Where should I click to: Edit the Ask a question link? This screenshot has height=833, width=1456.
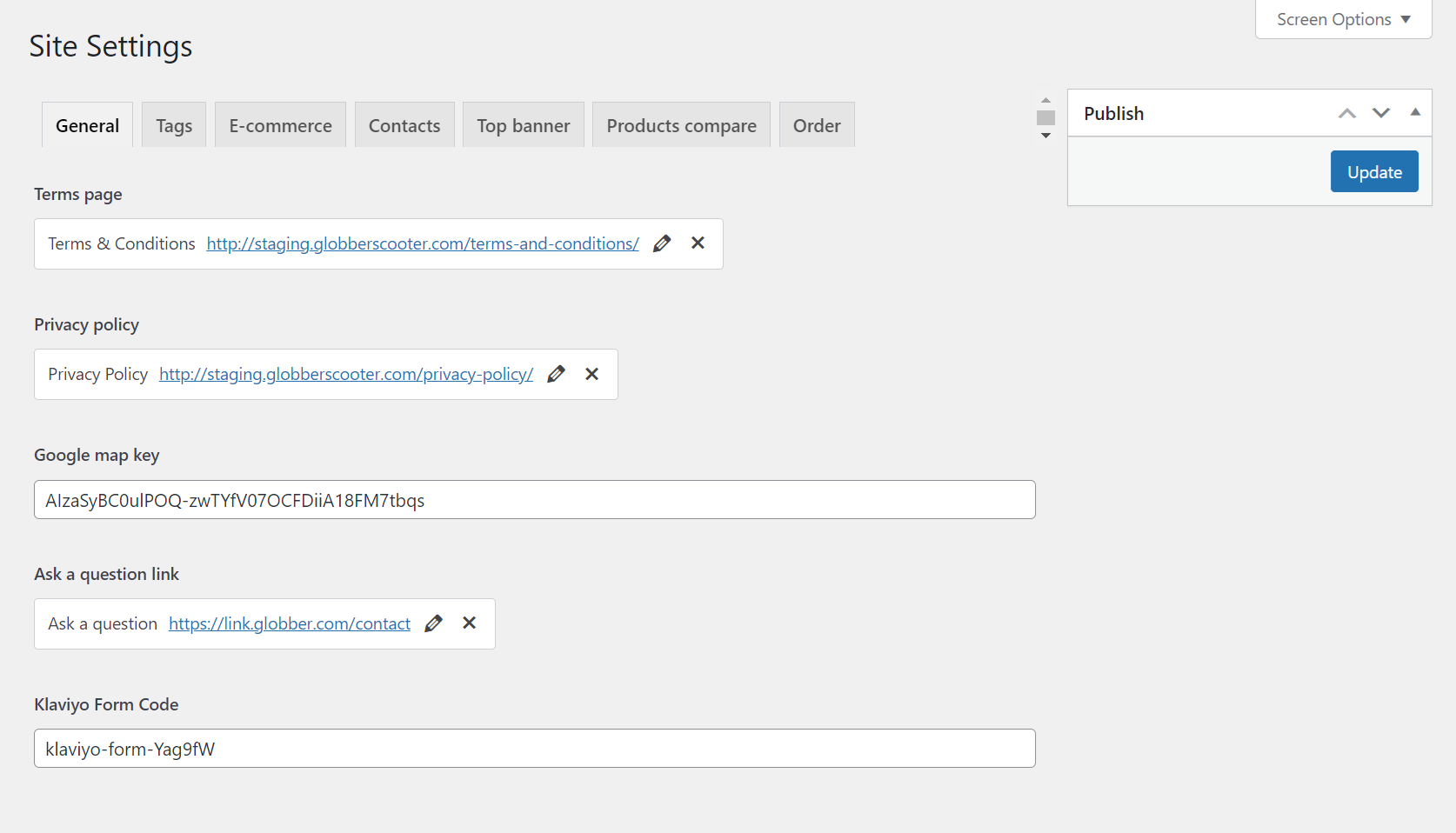point(433,623)
